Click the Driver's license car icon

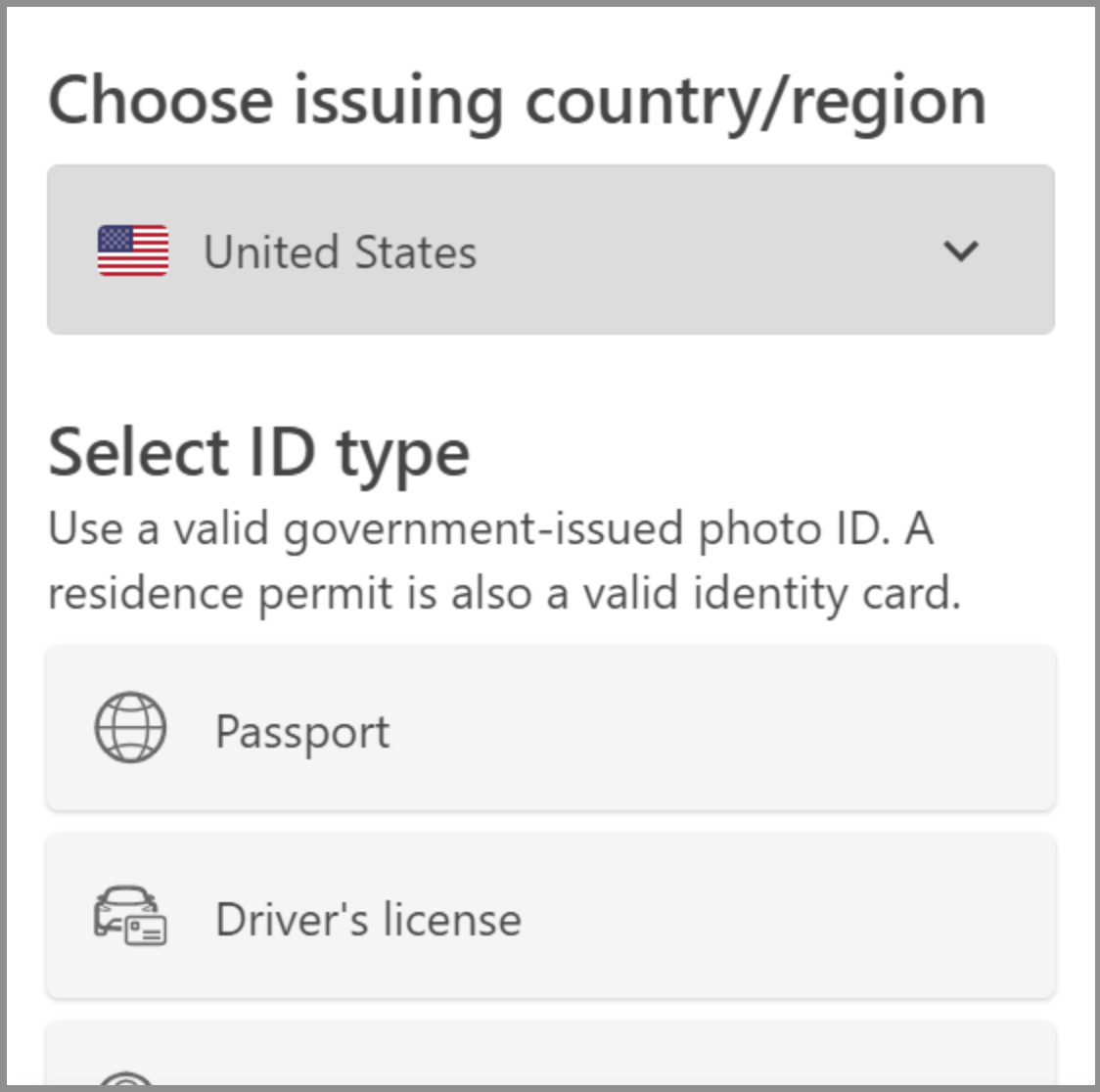coord(130,916)
